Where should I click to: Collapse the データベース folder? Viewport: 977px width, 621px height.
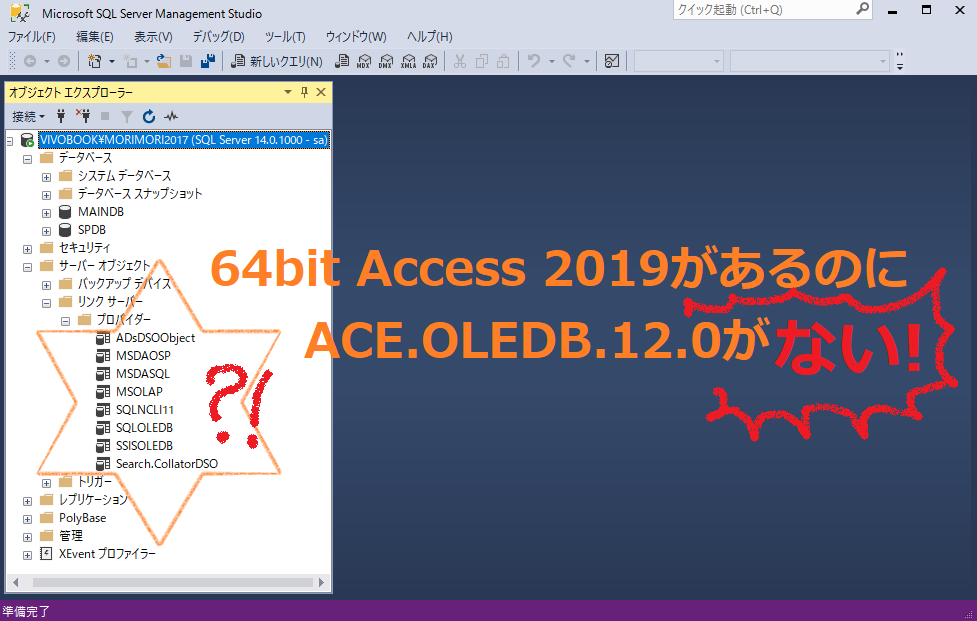27,159
